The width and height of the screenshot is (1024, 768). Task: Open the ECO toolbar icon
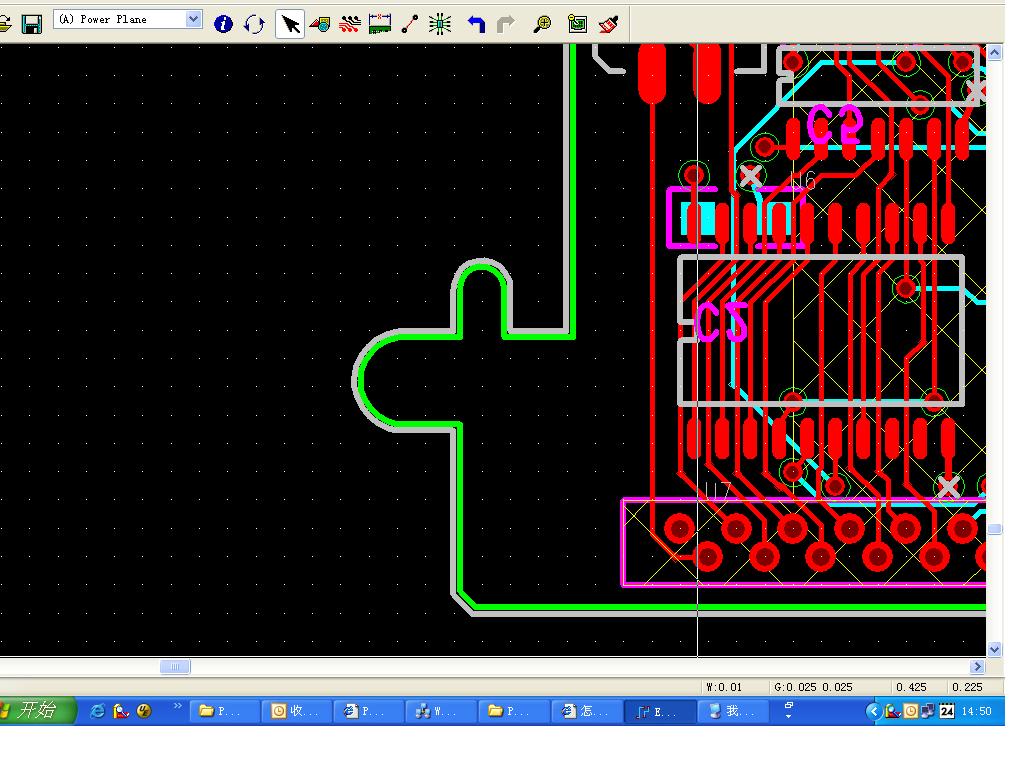[409, 24]
